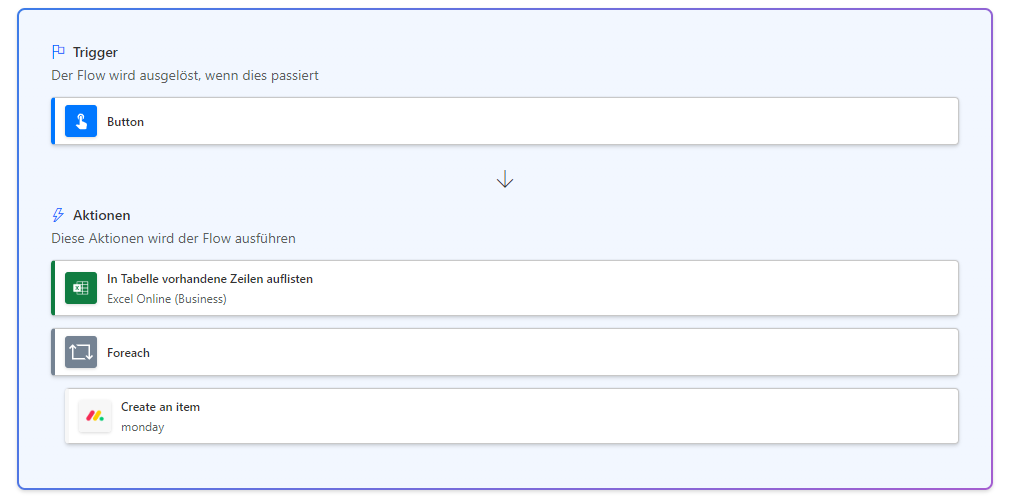Click the 'monday' connector subtitle text

pos(143,427)
